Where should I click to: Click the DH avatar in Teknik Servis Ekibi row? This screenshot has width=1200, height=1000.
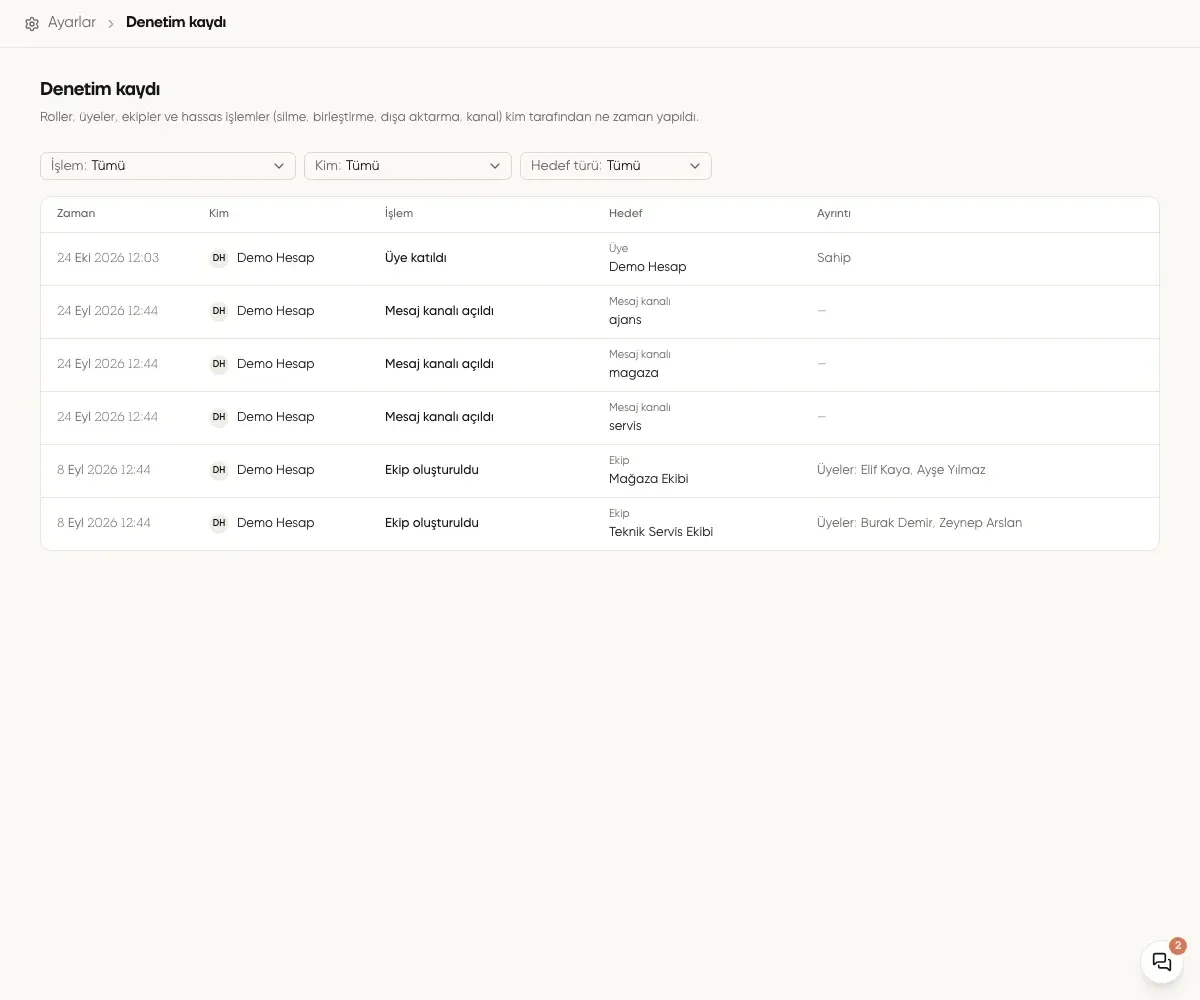219,523
